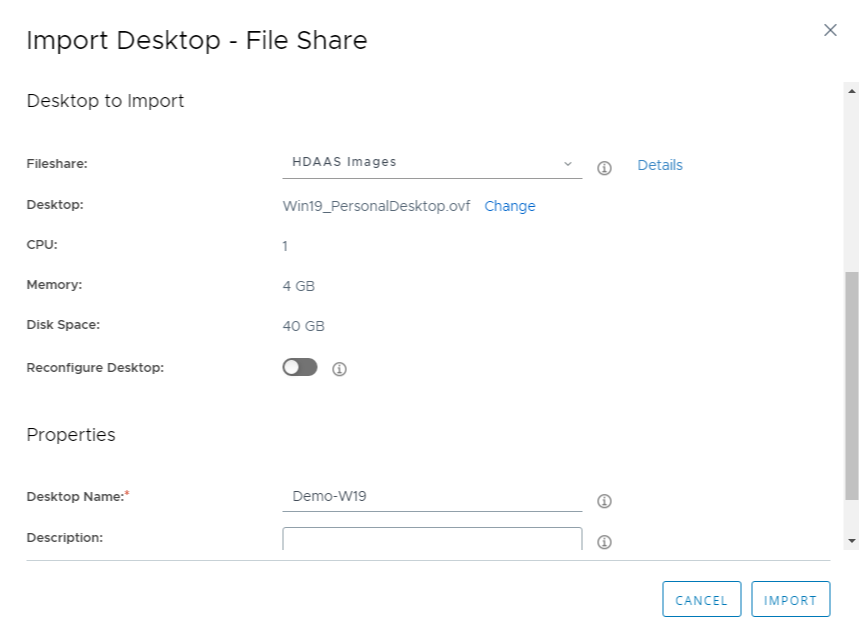Screen dimensions: 859x631
Task: Click scrollbar track above the thumb
Action: pyautogui.click(x=851, y=180)
